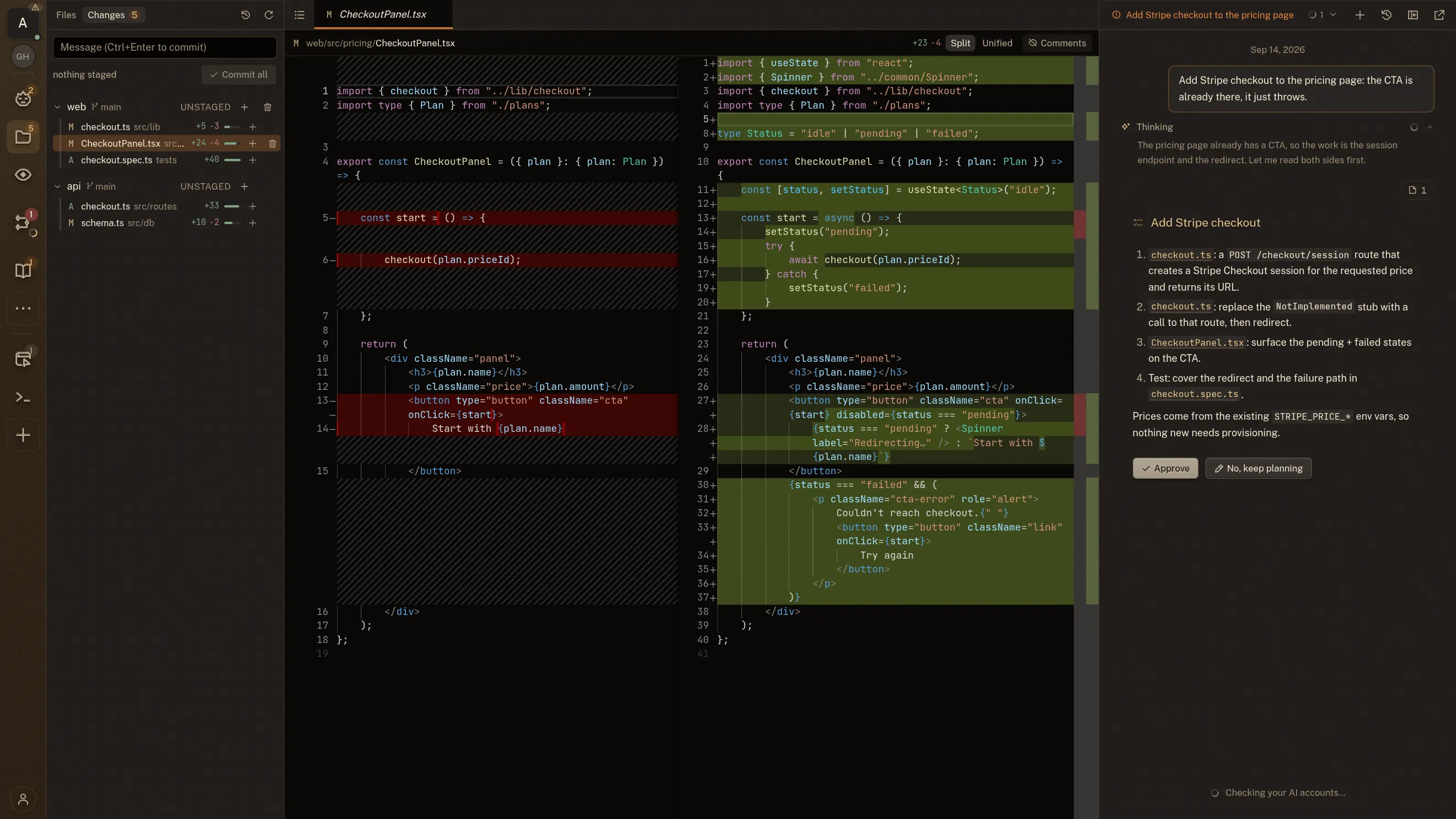This screenshot has height=819, width=1456.
Task: Click the Commit all button
Action: [x=238, y=74]
